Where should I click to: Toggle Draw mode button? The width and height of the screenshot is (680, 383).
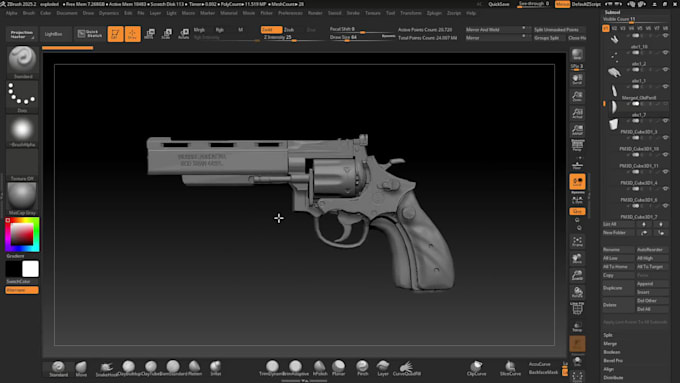[x=133, y=34]
